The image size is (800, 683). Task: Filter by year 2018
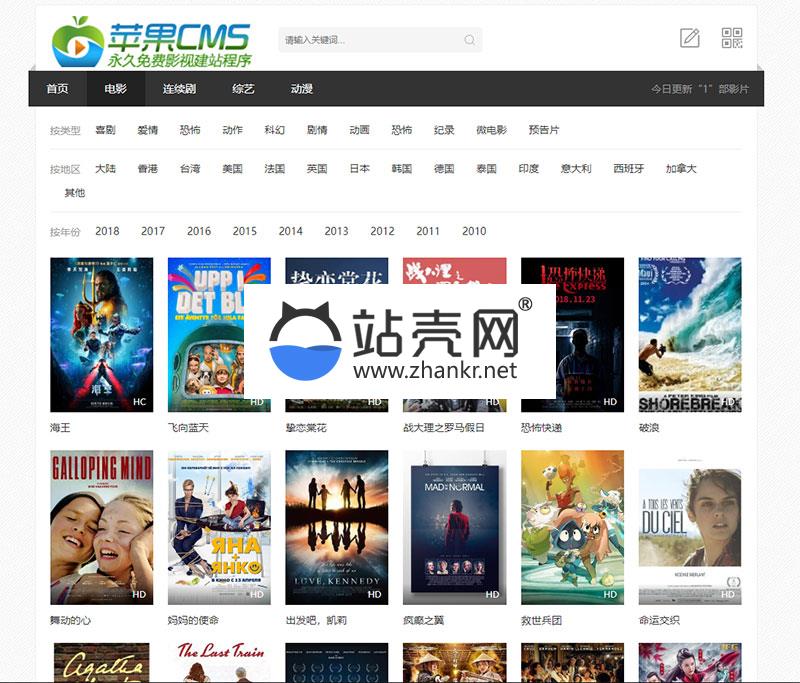click(x=107, y=231)
